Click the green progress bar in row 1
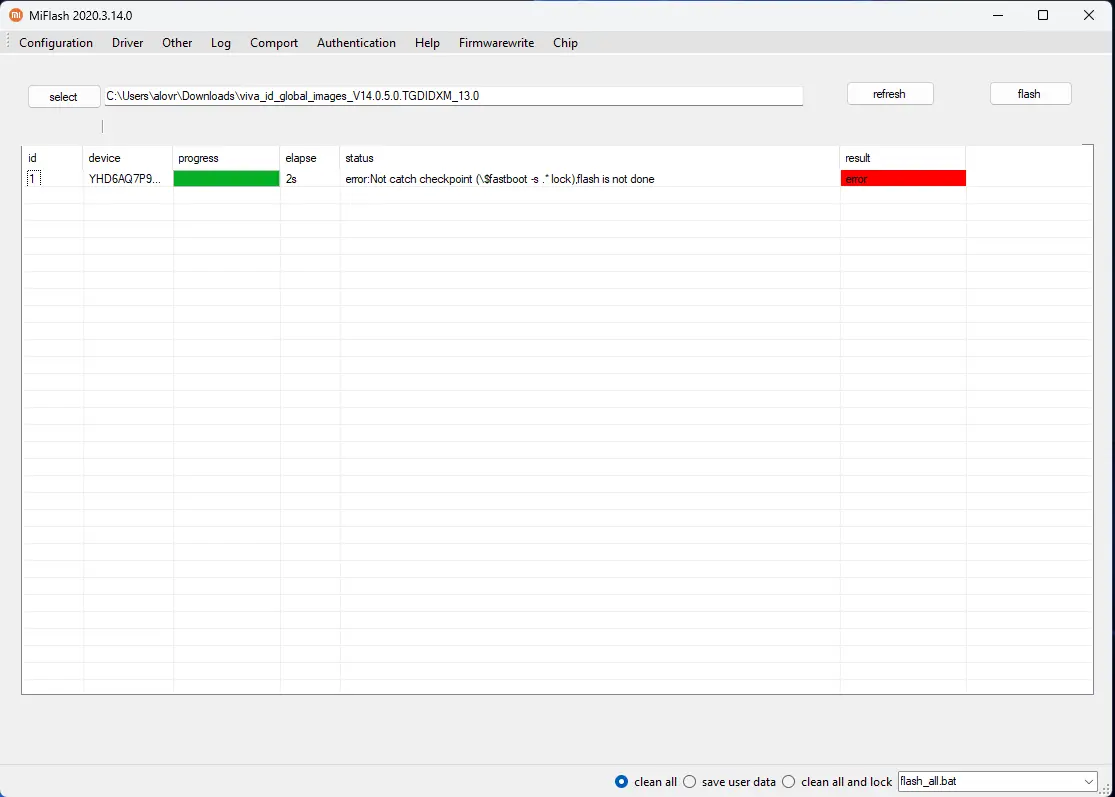The width and height of the screenshot is (1115, 797). 226,178
